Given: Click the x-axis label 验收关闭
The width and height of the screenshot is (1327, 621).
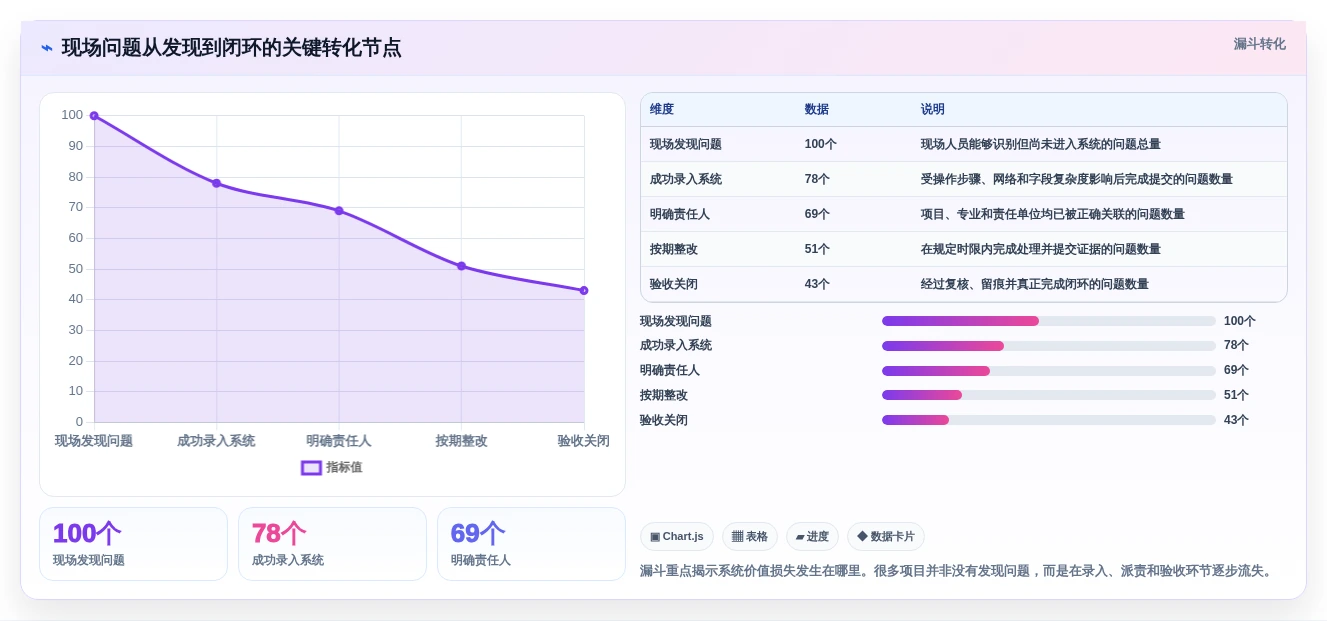Looking at the screenshot, I should [583, 441].
